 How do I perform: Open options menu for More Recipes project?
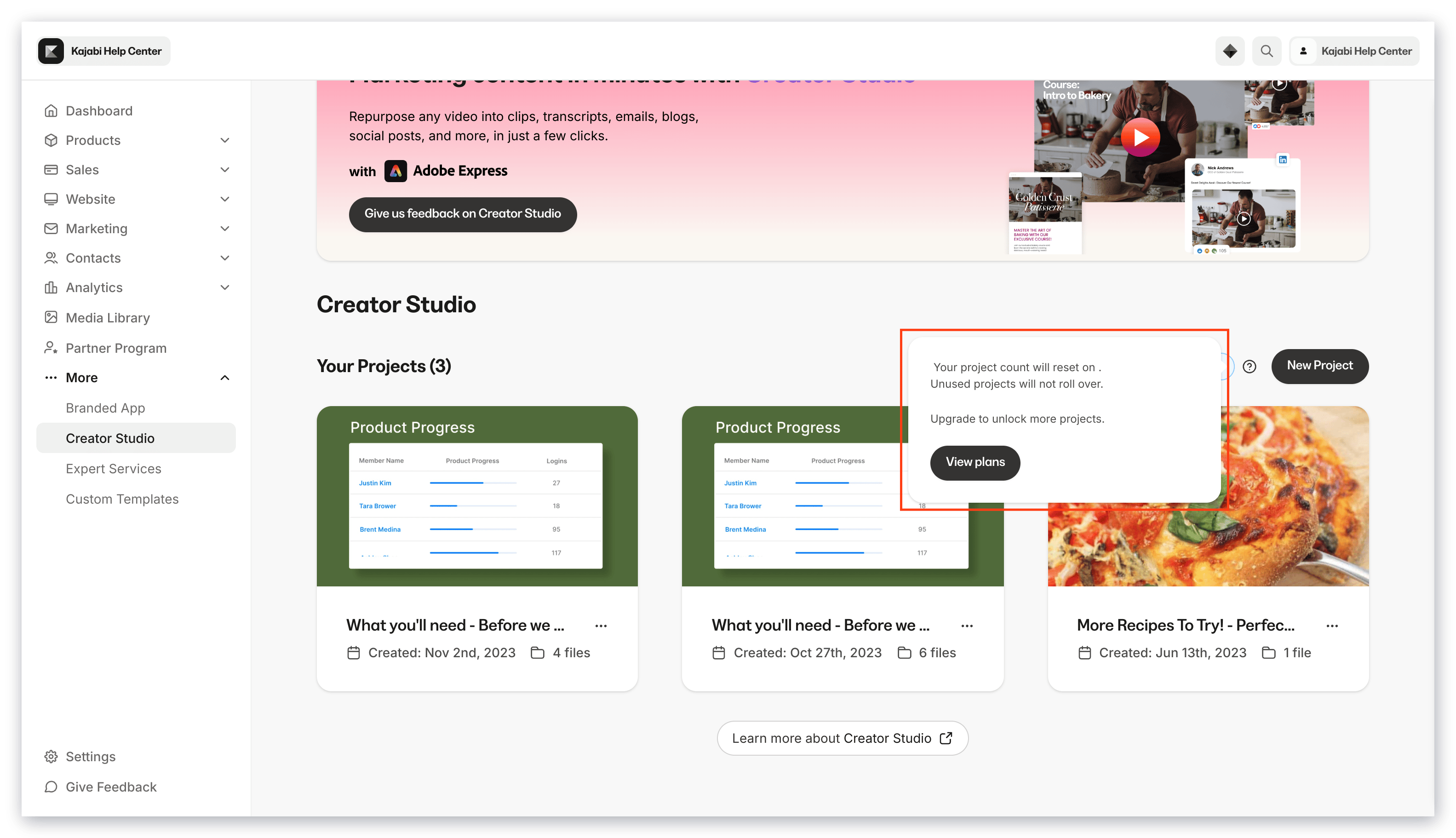tap(1332, 626)
